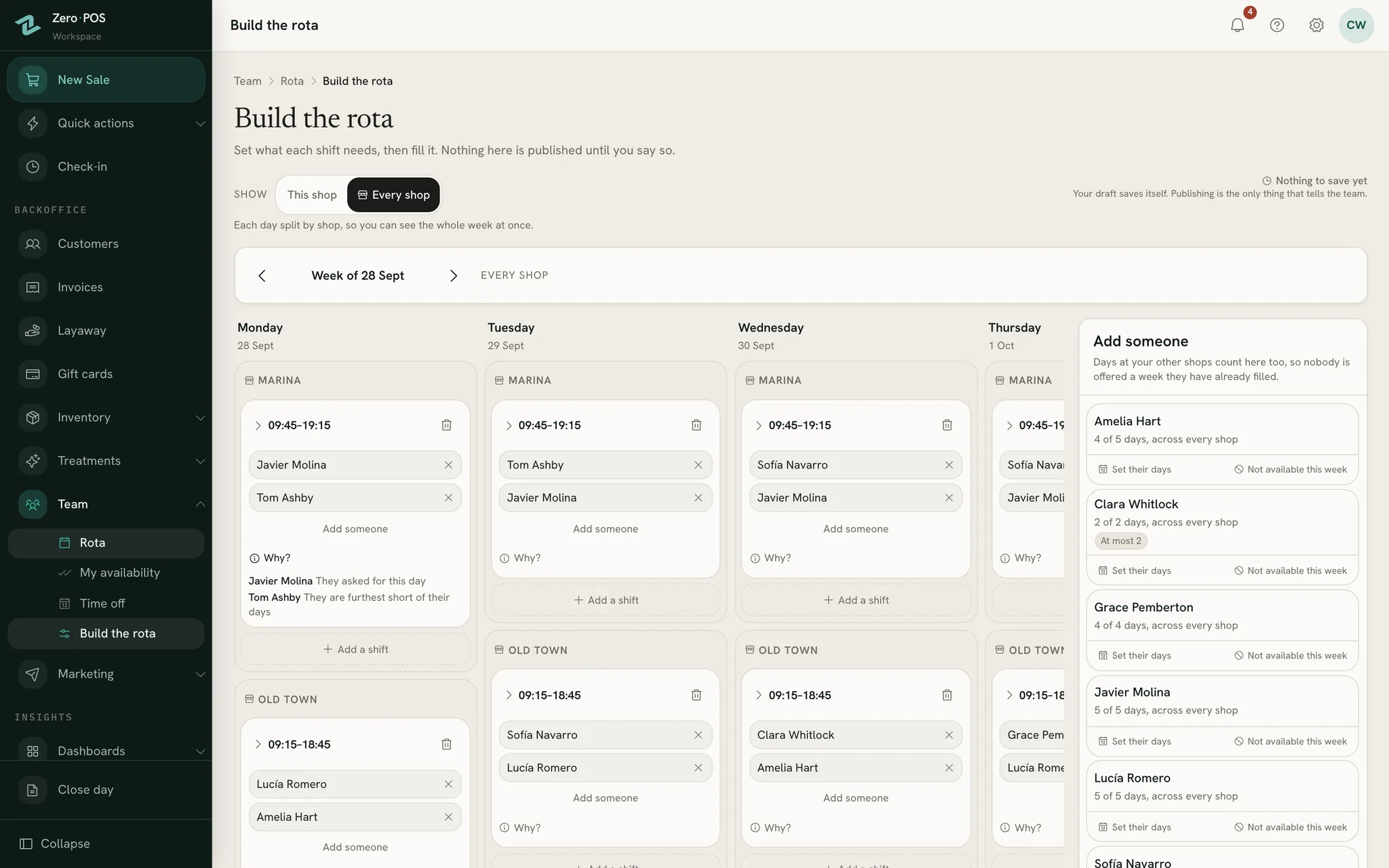Open the CW profile avatar
1389x868 pixels.
click(1356, 25)
